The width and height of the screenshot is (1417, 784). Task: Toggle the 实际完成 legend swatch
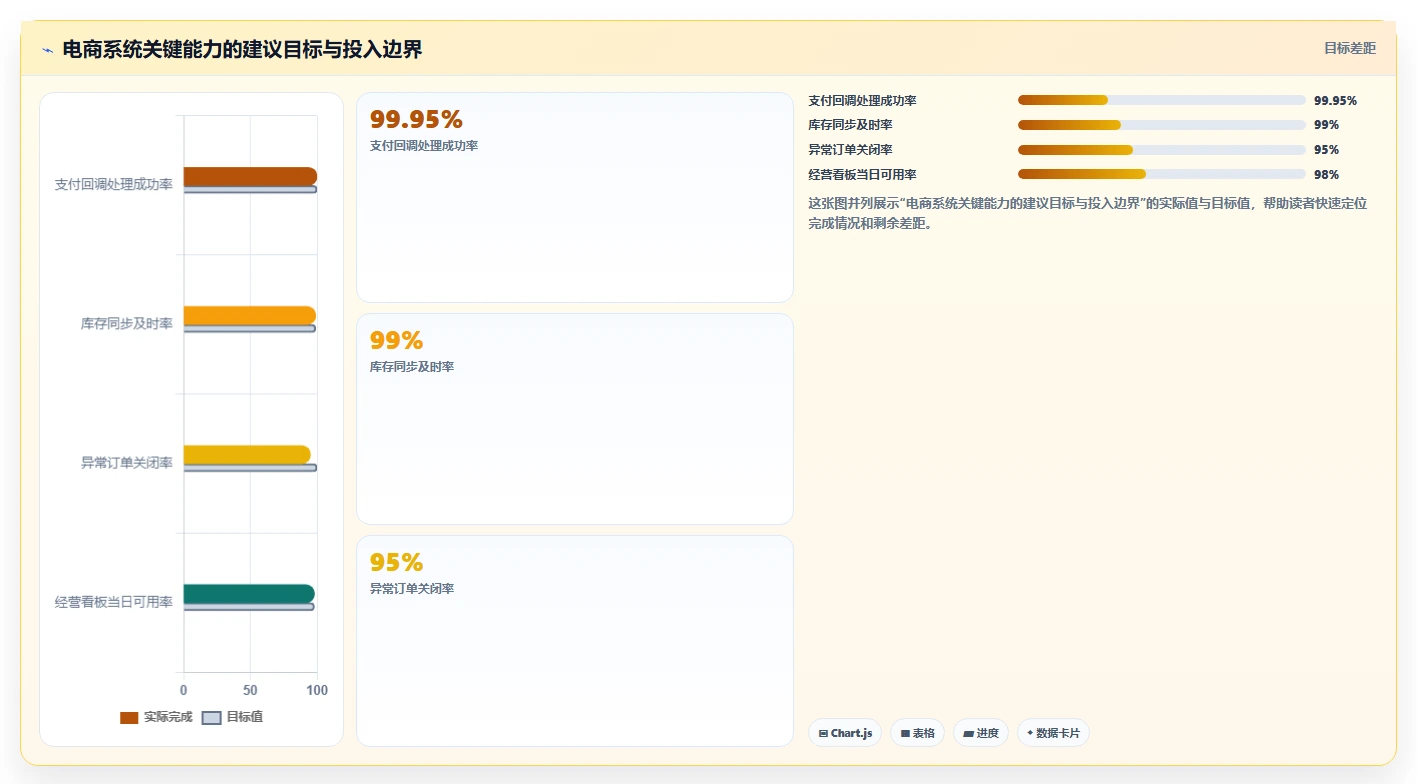tap(129, 718)
